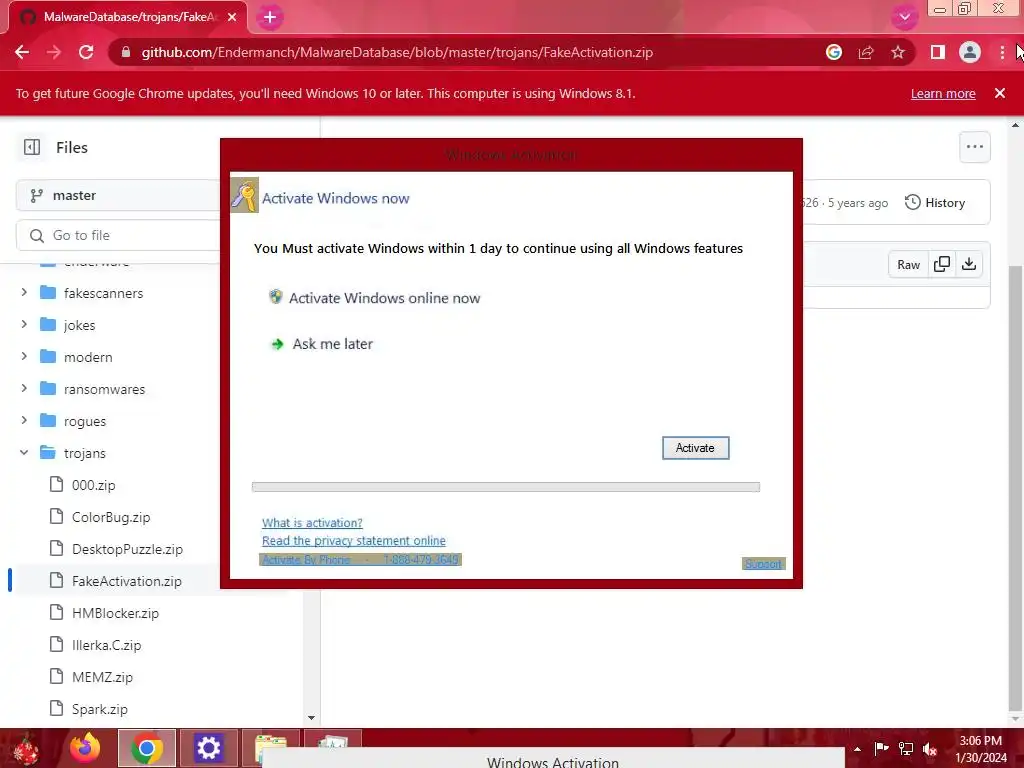Screen dimensions: 1024x768
Task: Expand the jokes folder chevron
Action: click(24, 325)
